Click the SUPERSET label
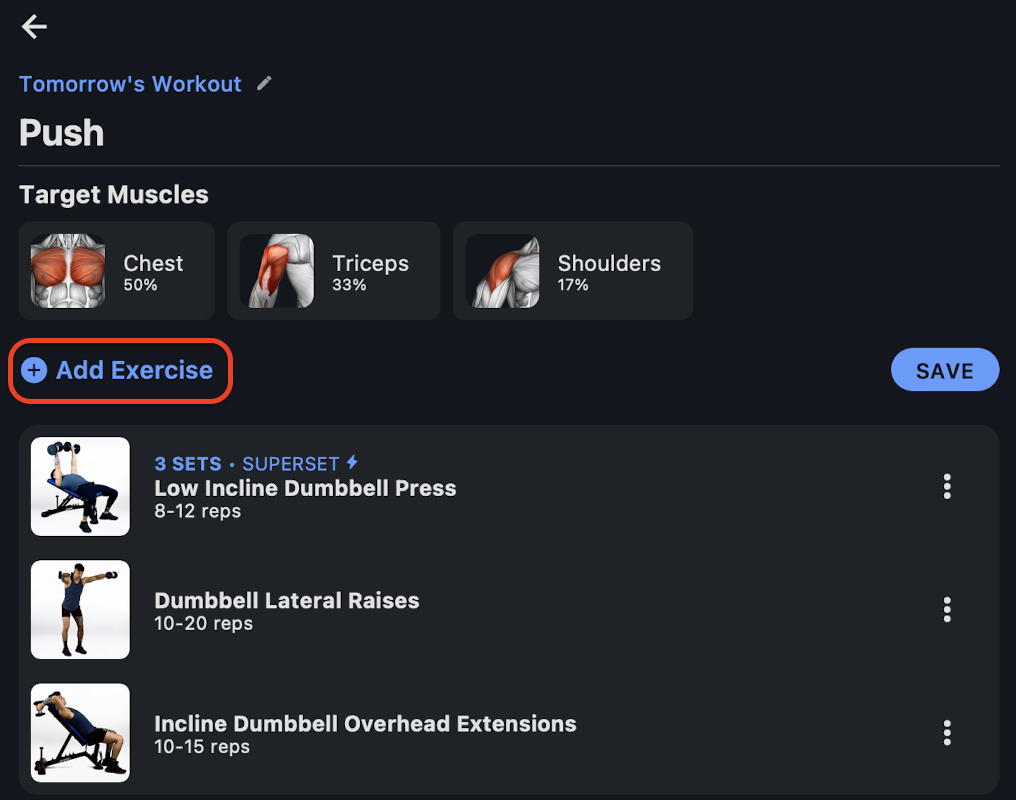Screen dimensions: 1016x800 [x=290, y=464]
